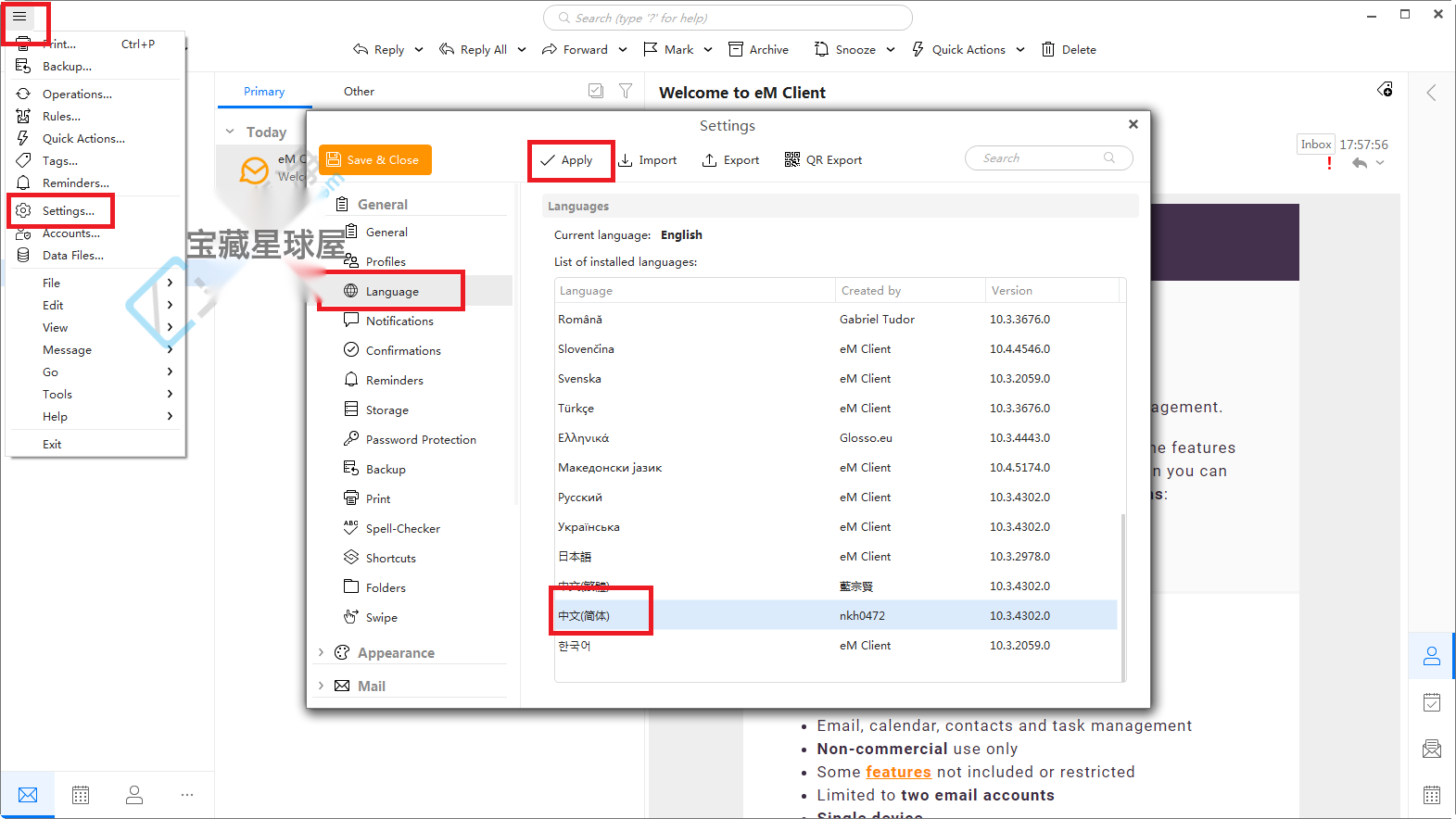Screen dimensions: 1456x819
Task: Collapse the right sidebar arrow
Action: (x=1431, y=93)
